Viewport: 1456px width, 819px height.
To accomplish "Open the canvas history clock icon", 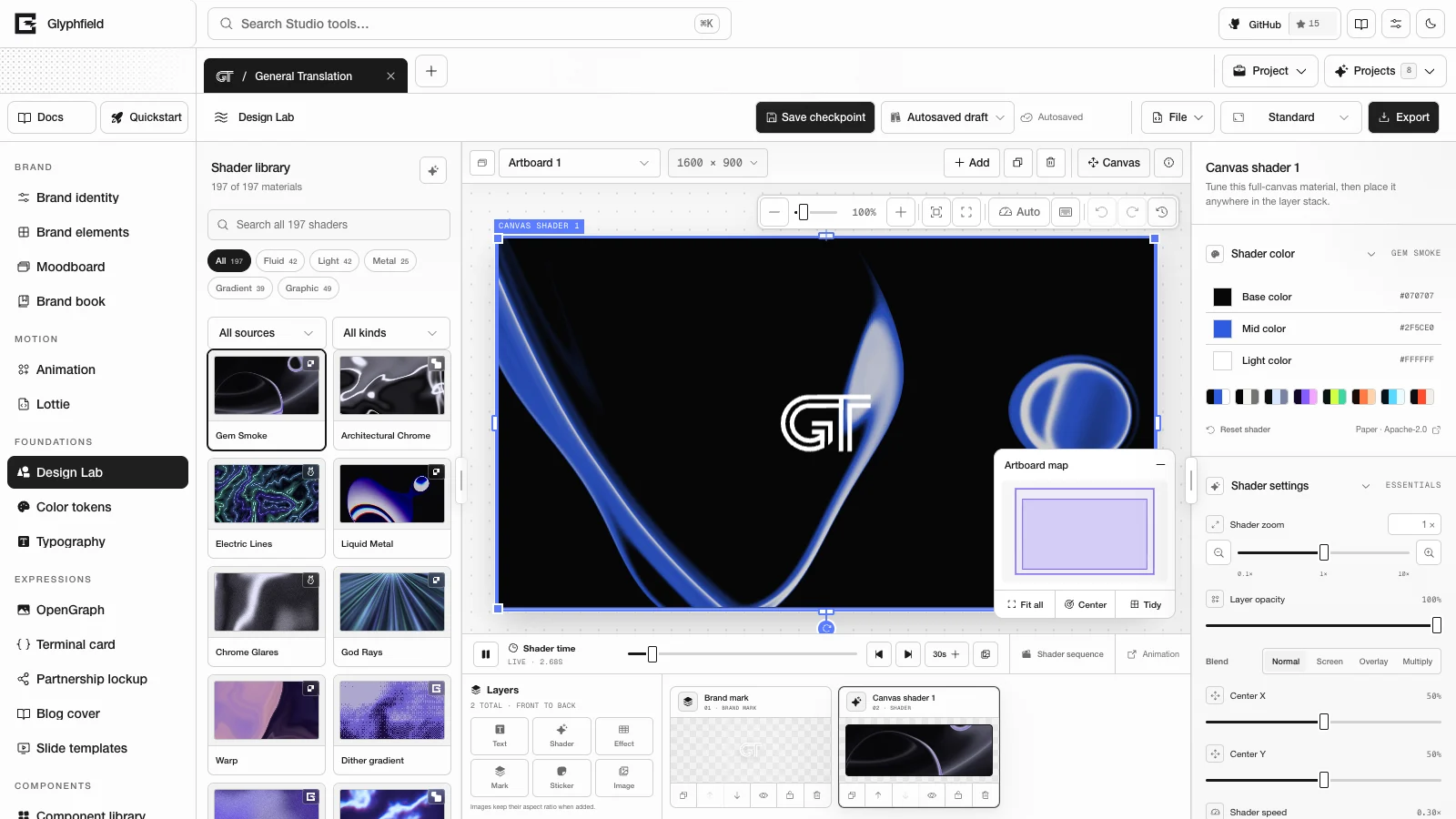I will pyautogui.click(x=1162, y=212).
